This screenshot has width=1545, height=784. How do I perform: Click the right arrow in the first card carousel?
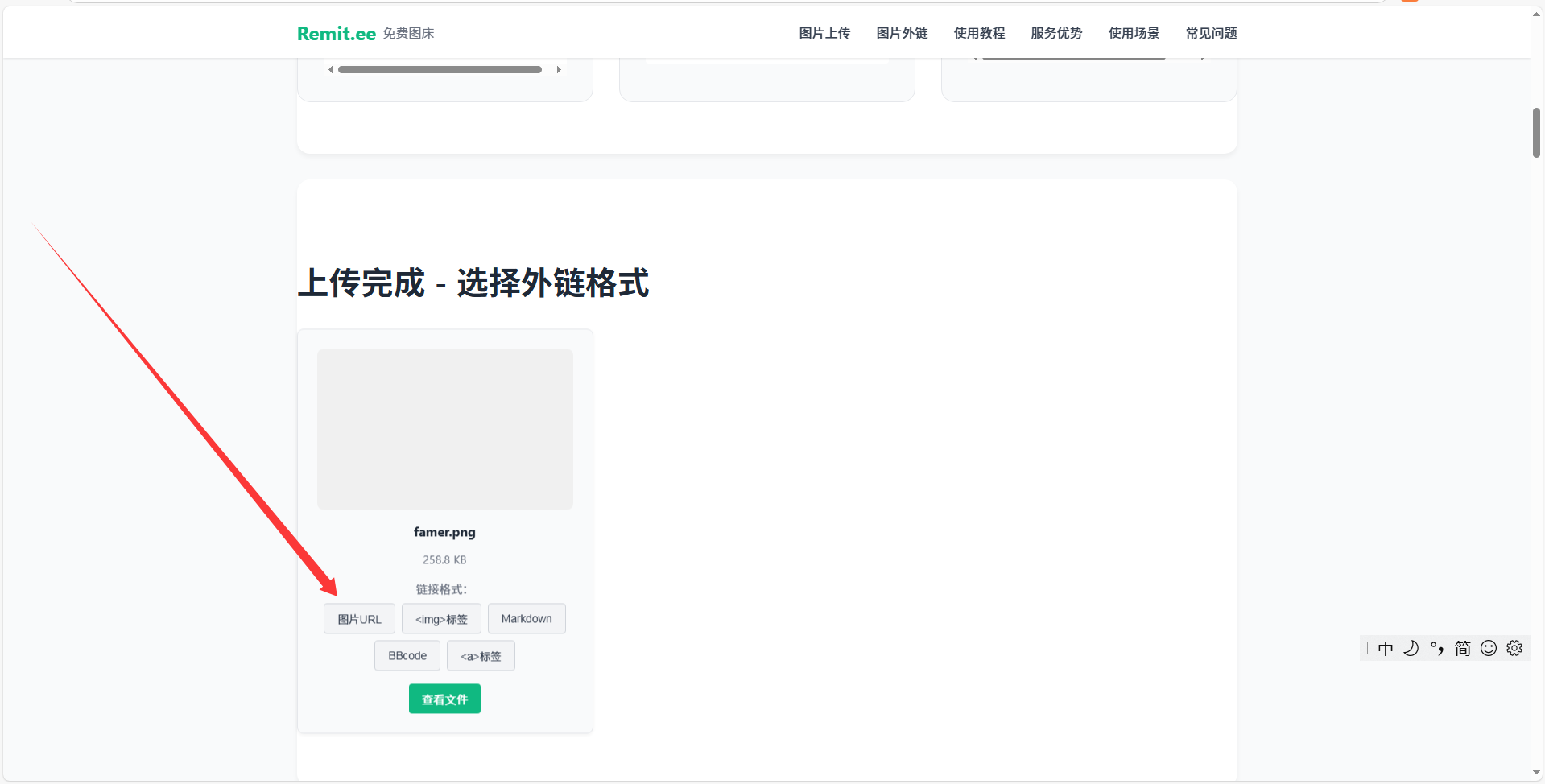(x=559, y=69)
